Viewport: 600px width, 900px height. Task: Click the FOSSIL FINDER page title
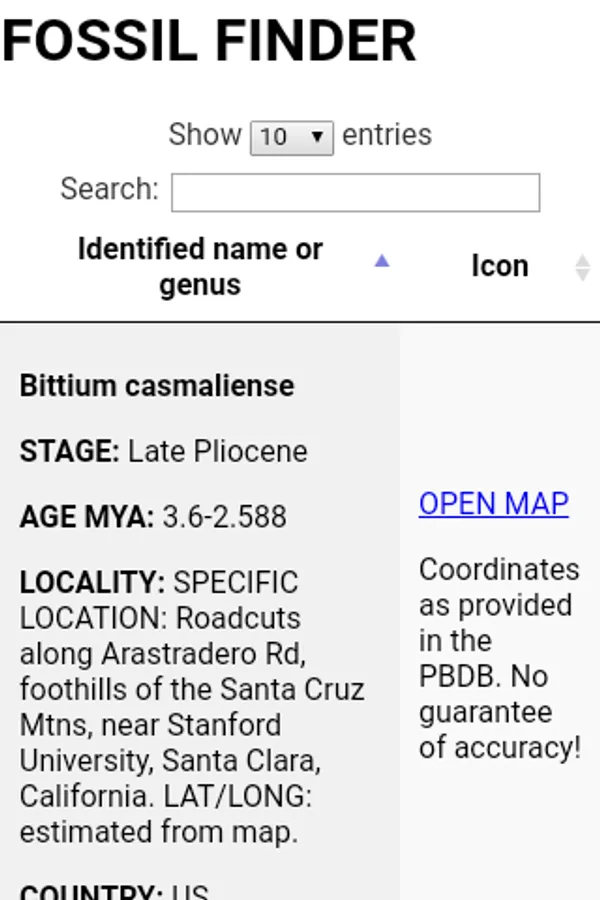[x=209, y=40]
